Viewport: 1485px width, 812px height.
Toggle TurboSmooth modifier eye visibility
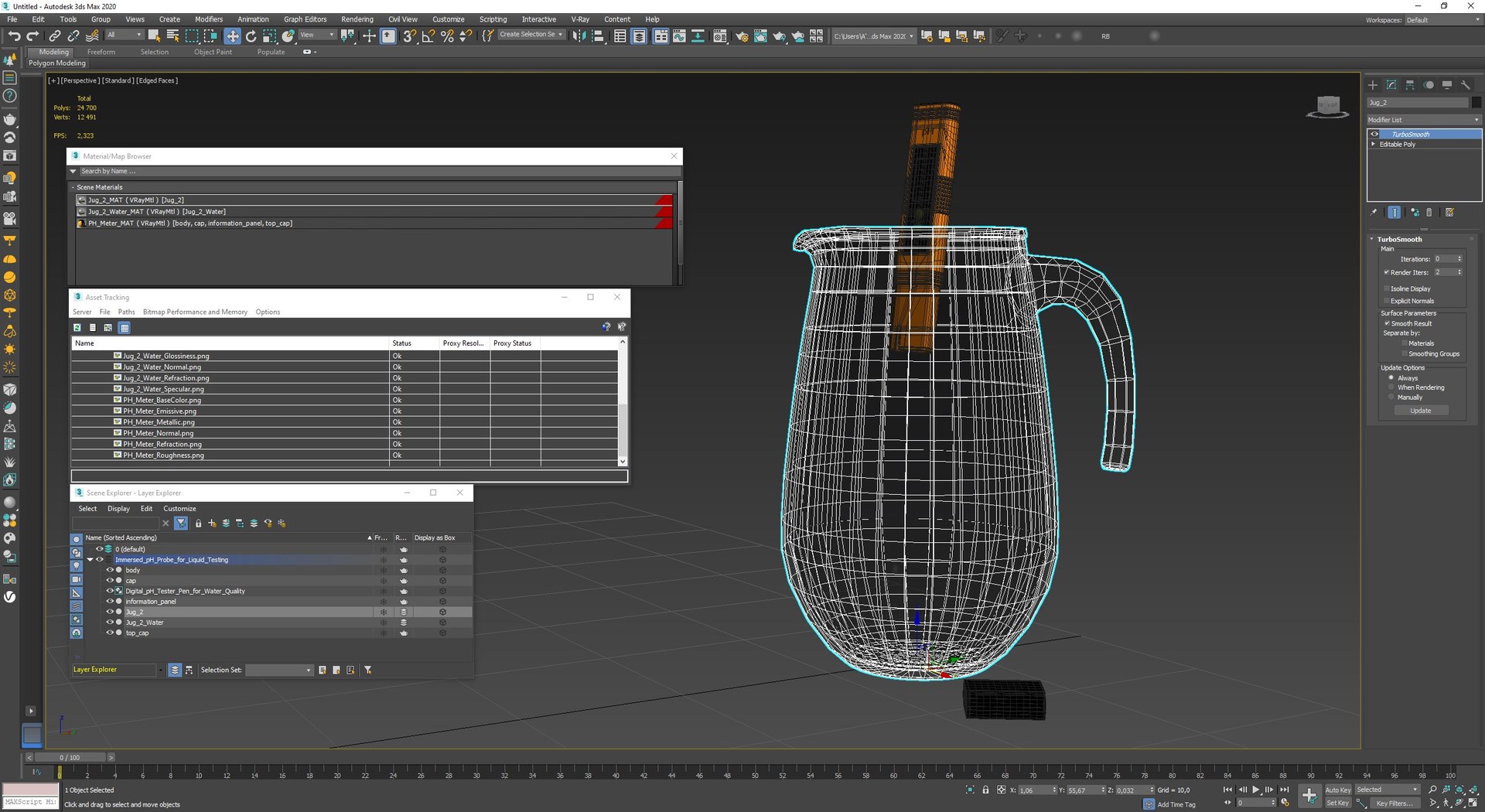tap(1375, 134)
